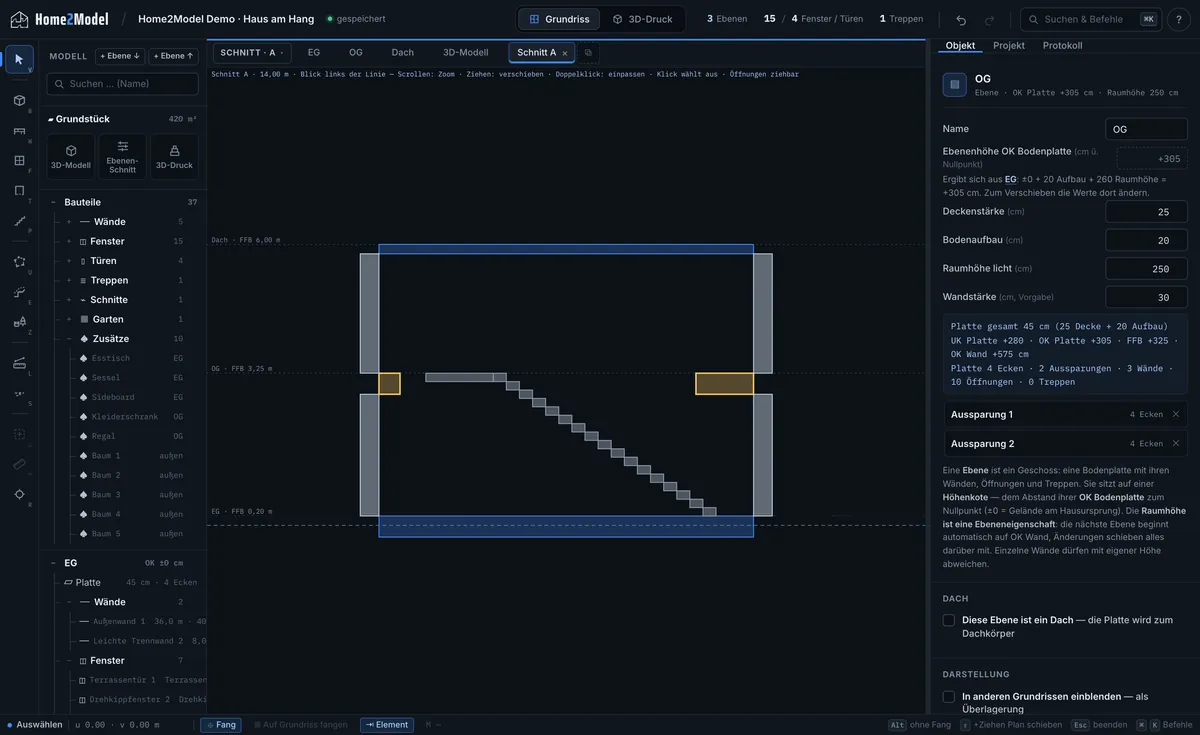Delete Aussparung 2 using its X icon

pyautogui.click(x=1176, y=443)
